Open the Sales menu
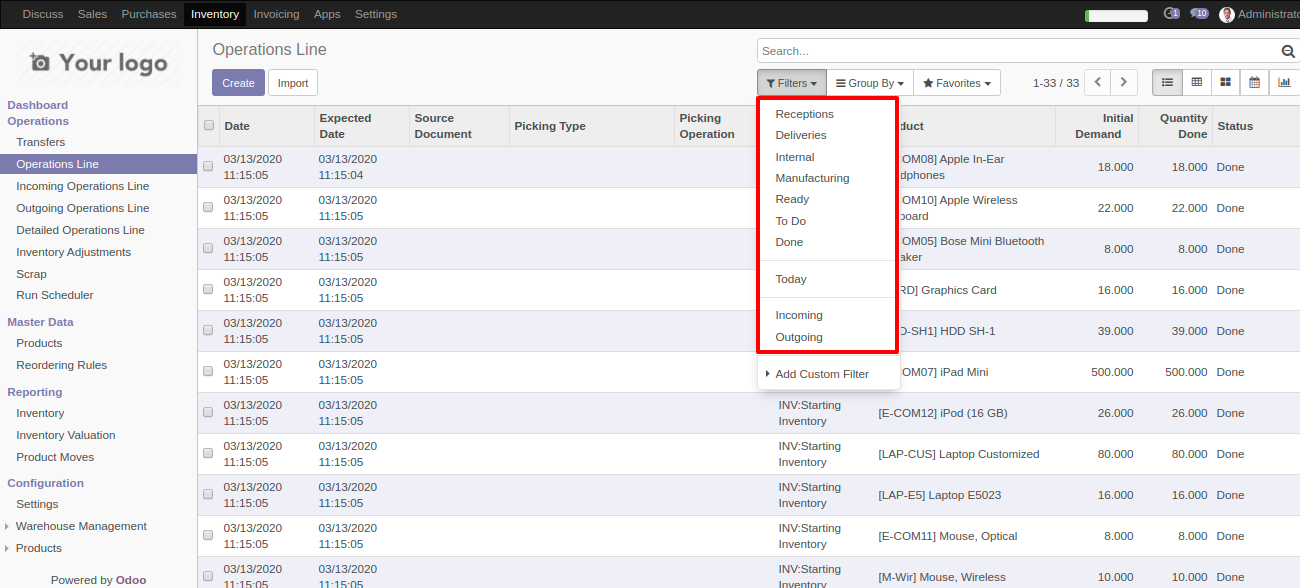 (92, 14)
